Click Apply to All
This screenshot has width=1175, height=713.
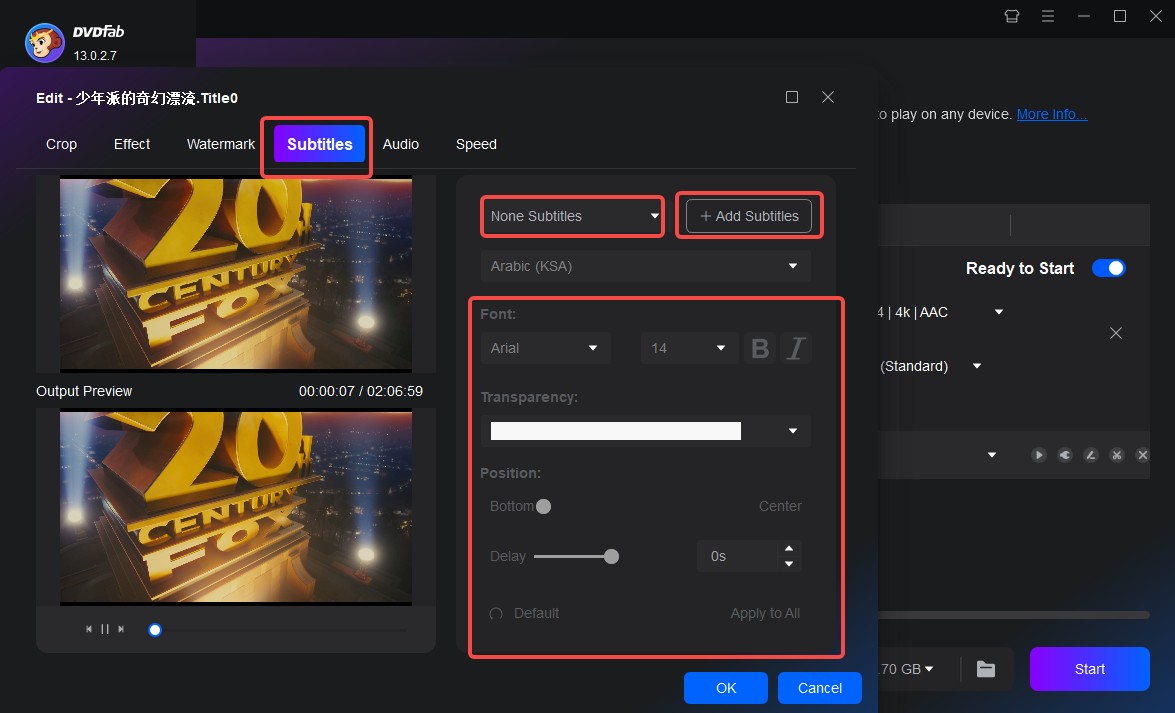pyautogui.click(x=765, y=613)
